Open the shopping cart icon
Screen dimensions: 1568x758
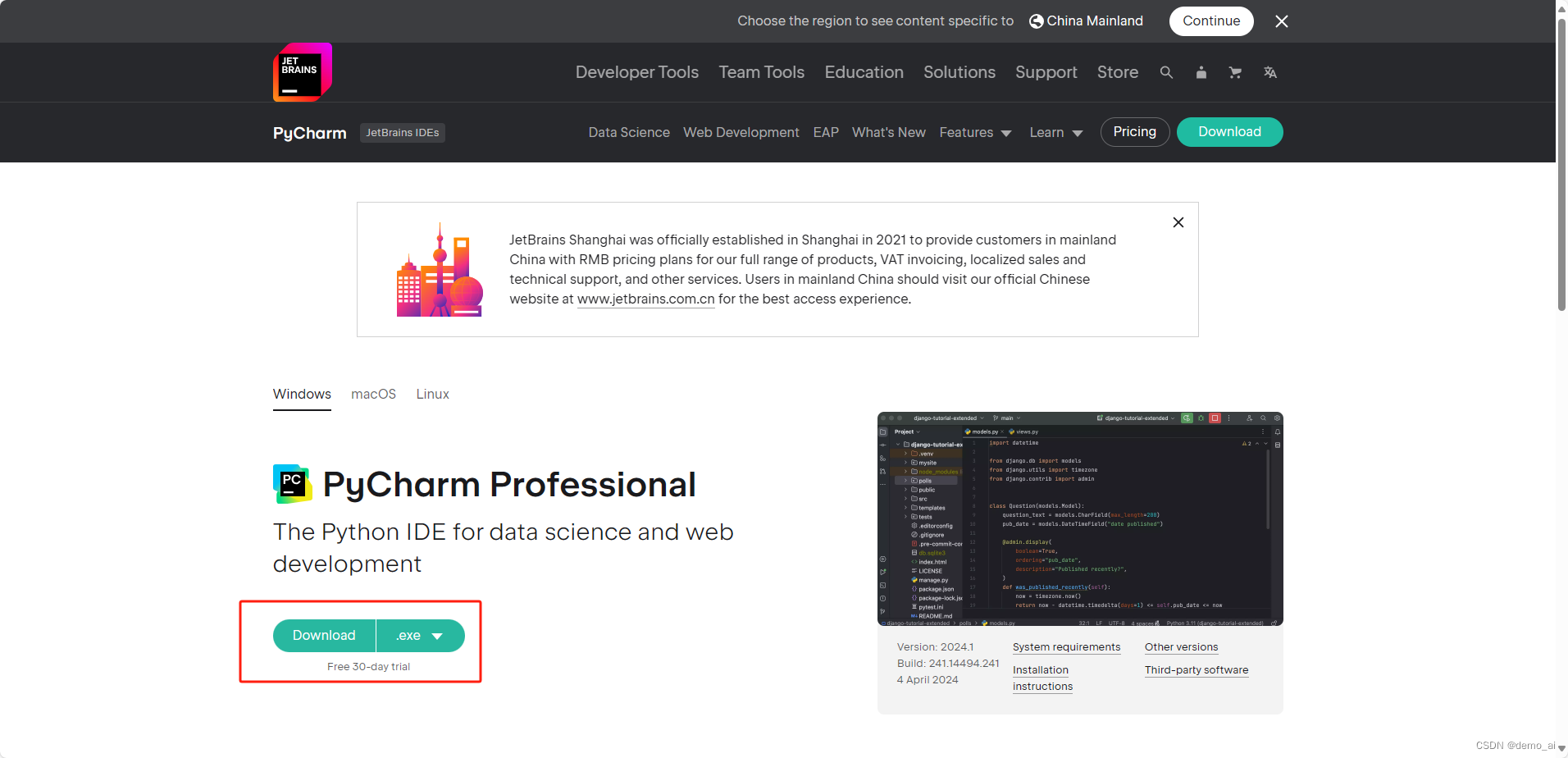click(1235, 72)
